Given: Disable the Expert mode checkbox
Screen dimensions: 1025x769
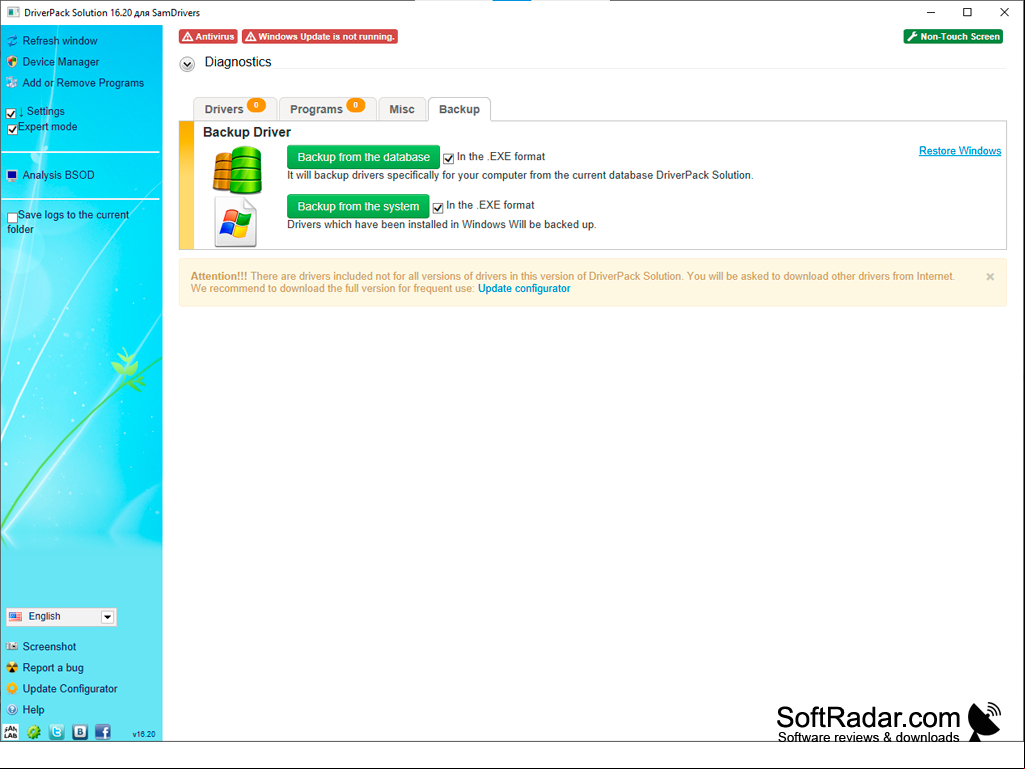Looking at the screenshot, I should (12, 129).
